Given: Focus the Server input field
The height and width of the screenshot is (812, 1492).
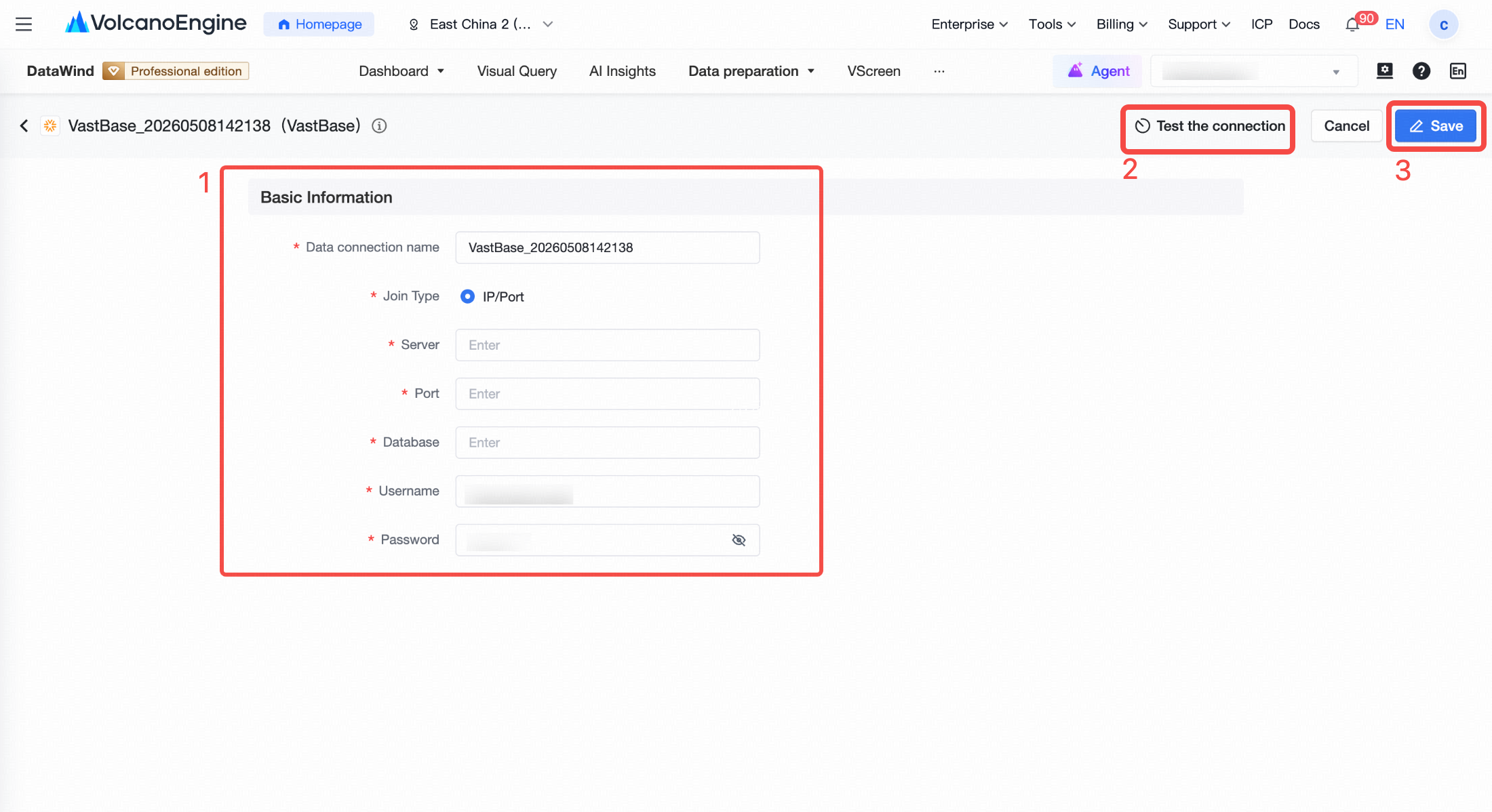Looking at the screenshot, I should (x=608, y=345).
